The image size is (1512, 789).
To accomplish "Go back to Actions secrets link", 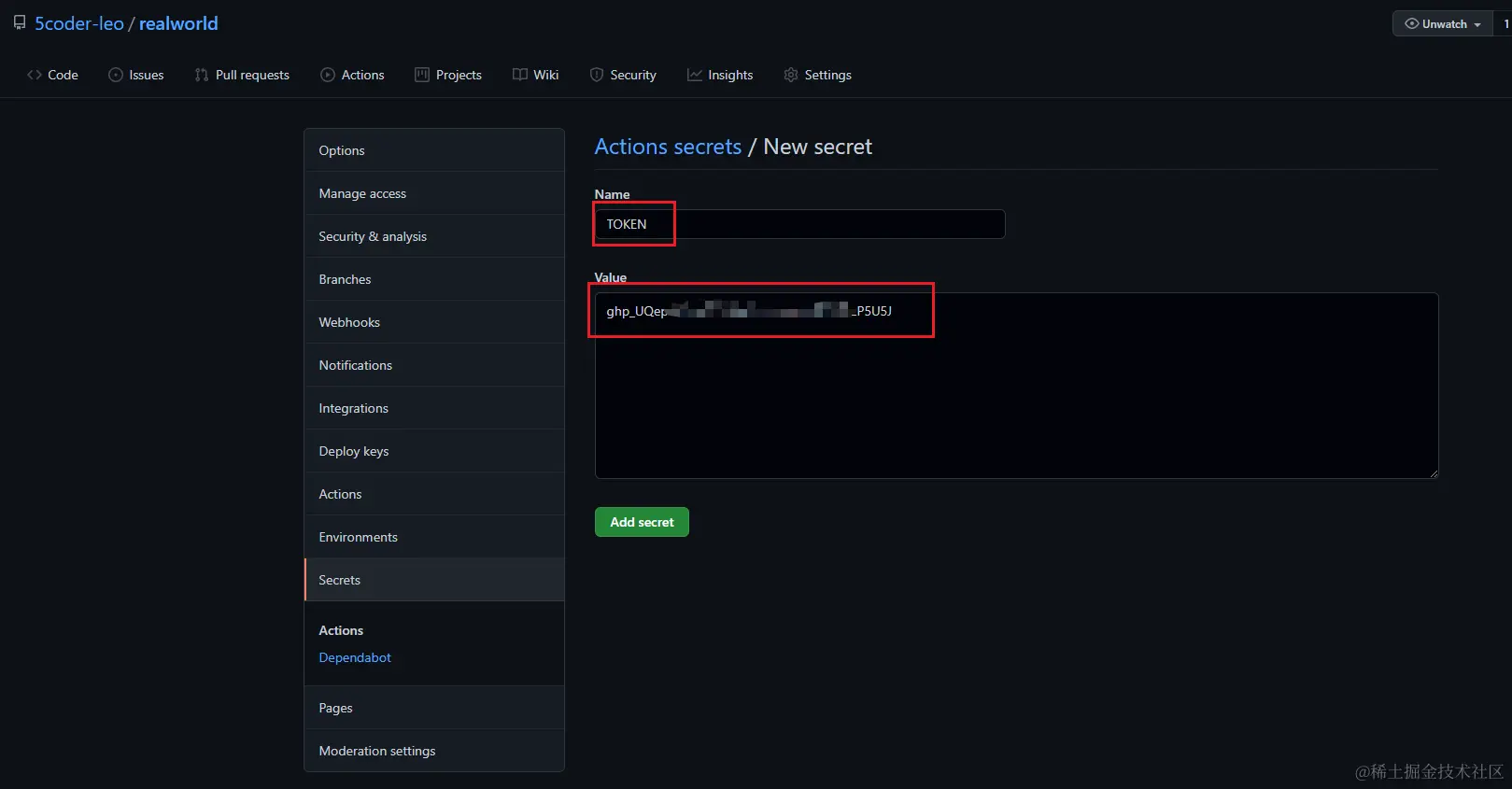I will pos(668,147).
